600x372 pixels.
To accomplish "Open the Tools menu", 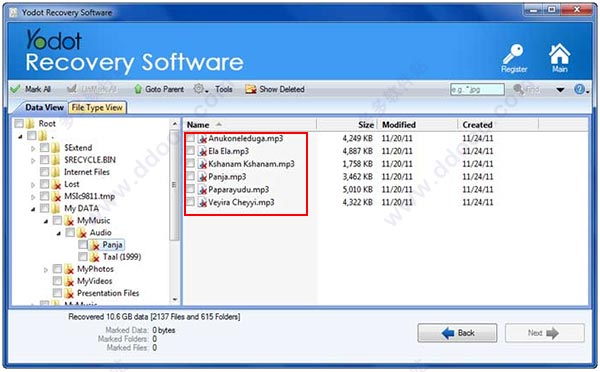I will pyautogui.click(x=224, y=89).
